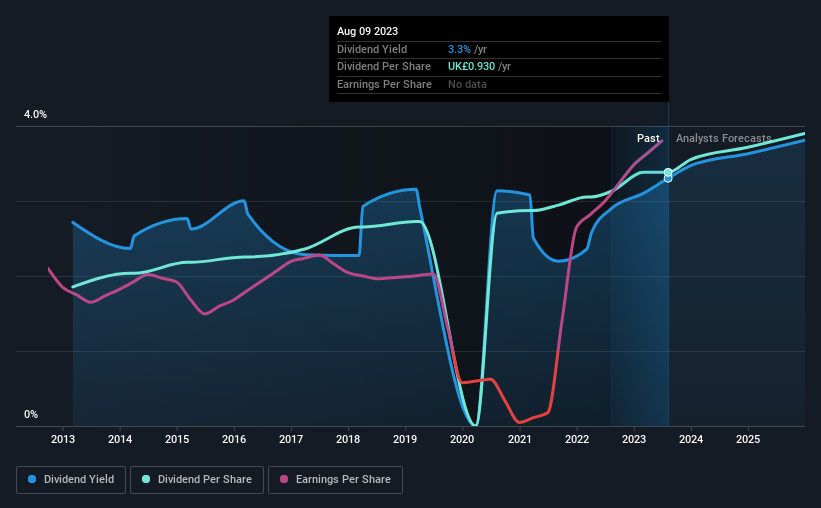This screenshot has width=821, height=508.
Task: Click the tooltip Earnings Per Share row label
Action: 384,84
